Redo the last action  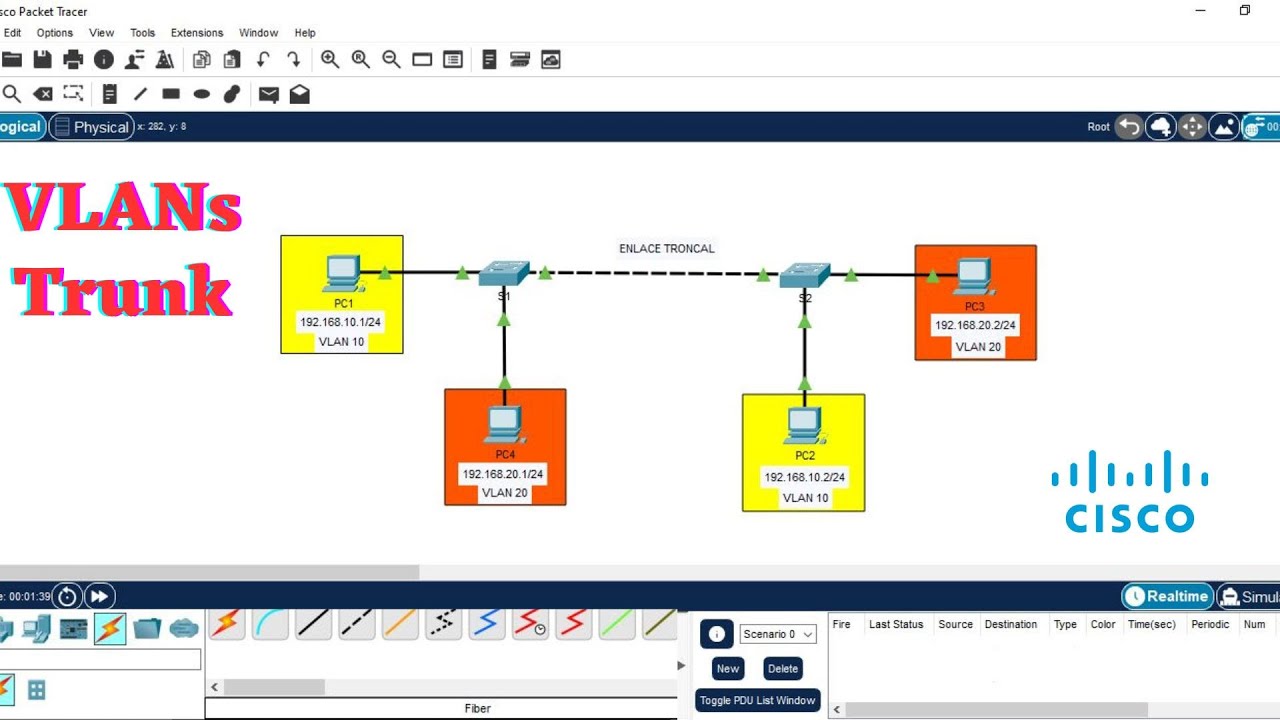[x=294, y=60]
